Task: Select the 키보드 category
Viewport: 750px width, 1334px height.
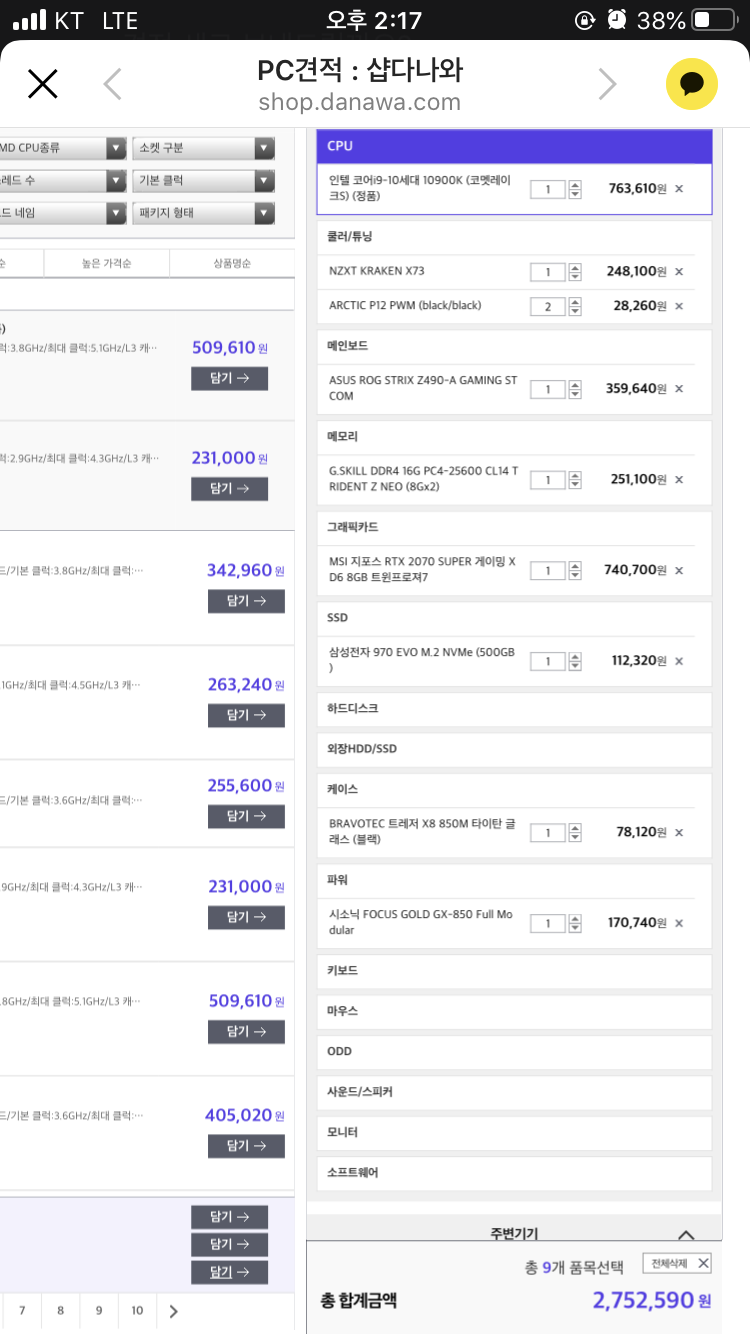Action: point(514,971)
